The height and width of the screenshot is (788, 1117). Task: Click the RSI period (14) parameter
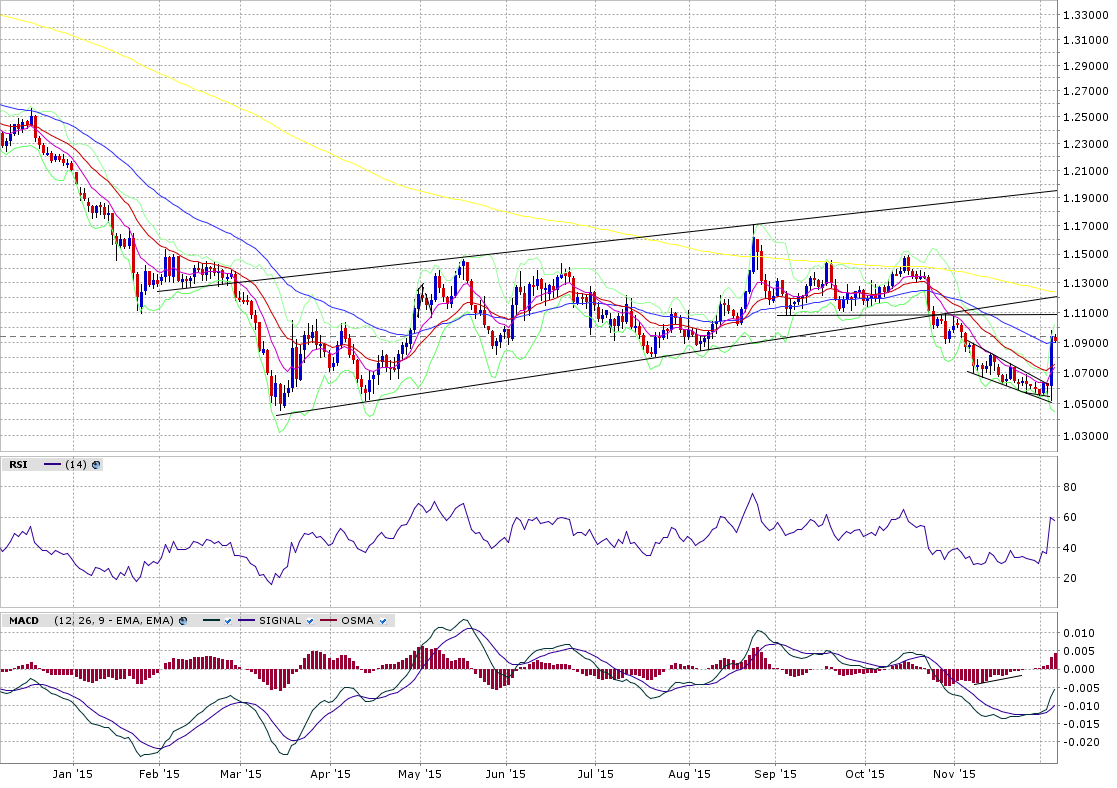point(77,464)
